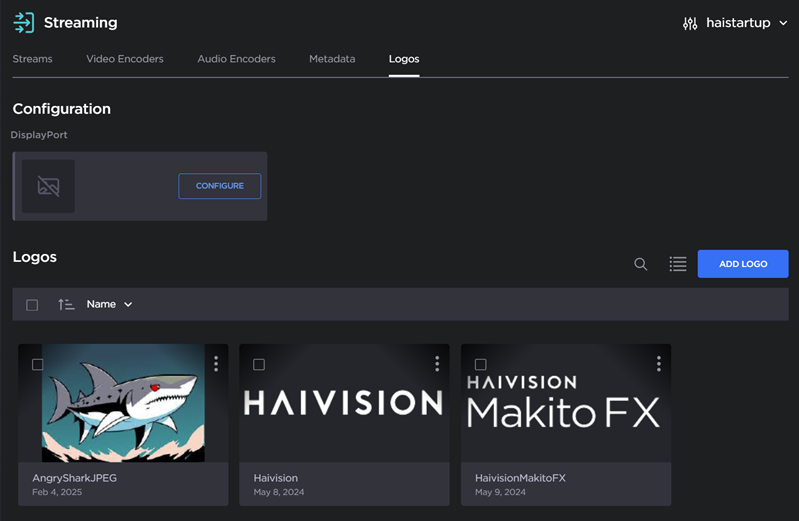Image resolution: width=799 pixels, height=521 pixels.
Task: Switch to list view icon
Action: (x=678, y=264)
